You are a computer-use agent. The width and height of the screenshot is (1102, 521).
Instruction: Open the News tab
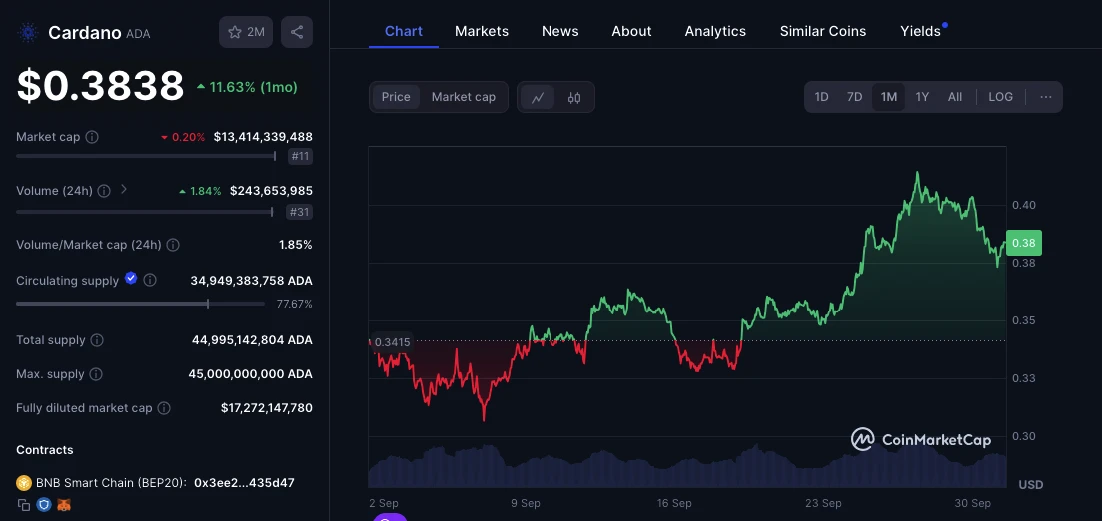560,32
